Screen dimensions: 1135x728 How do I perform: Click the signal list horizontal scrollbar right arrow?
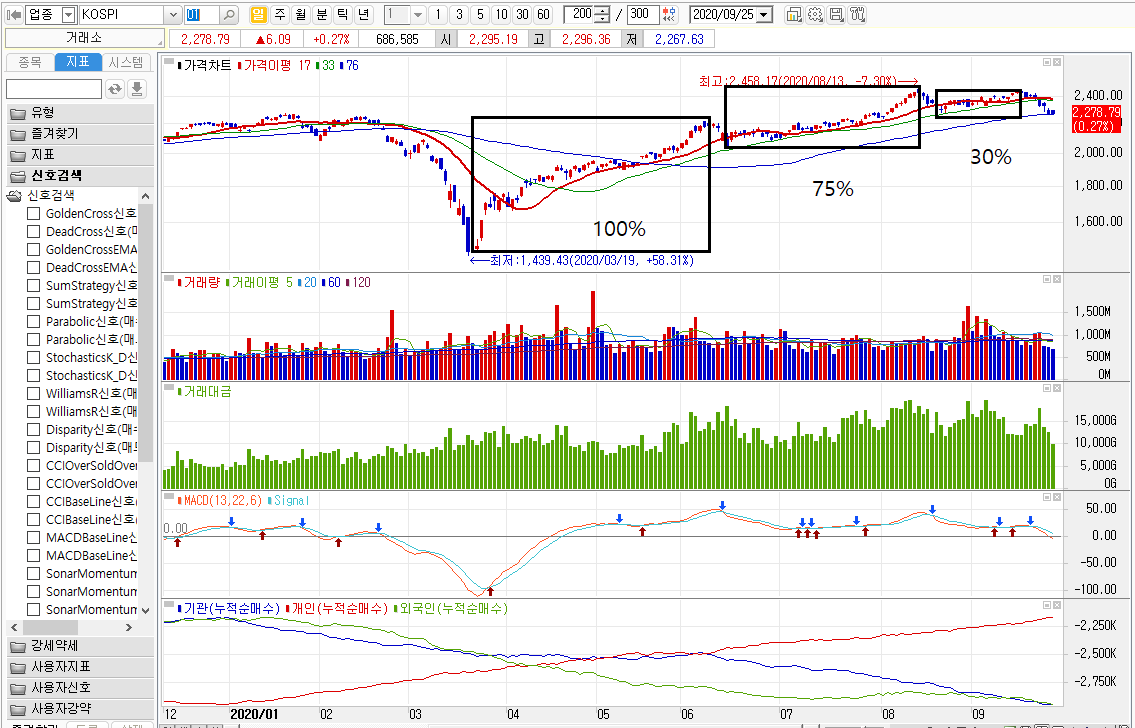tap(130, 627)
